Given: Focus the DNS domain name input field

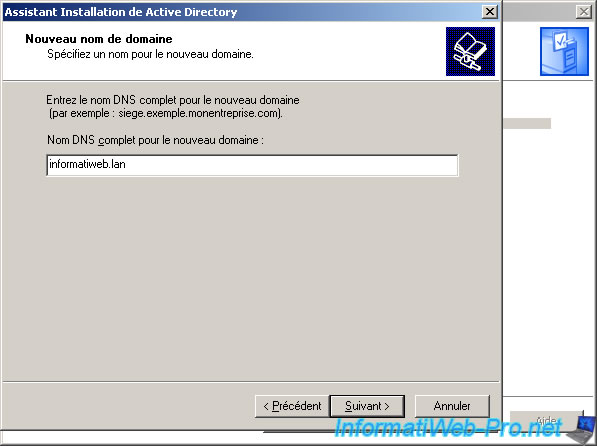Looking at the screenshot, I should click(x=252, y=165).
